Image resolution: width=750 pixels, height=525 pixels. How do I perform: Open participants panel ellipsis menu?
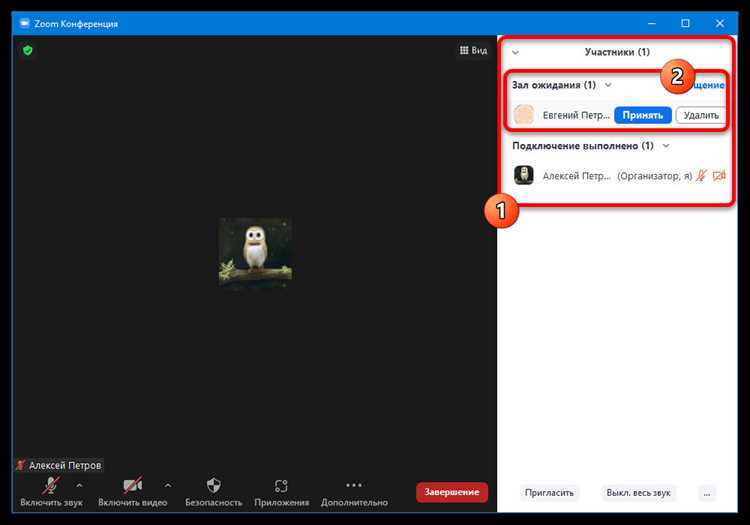707,493
